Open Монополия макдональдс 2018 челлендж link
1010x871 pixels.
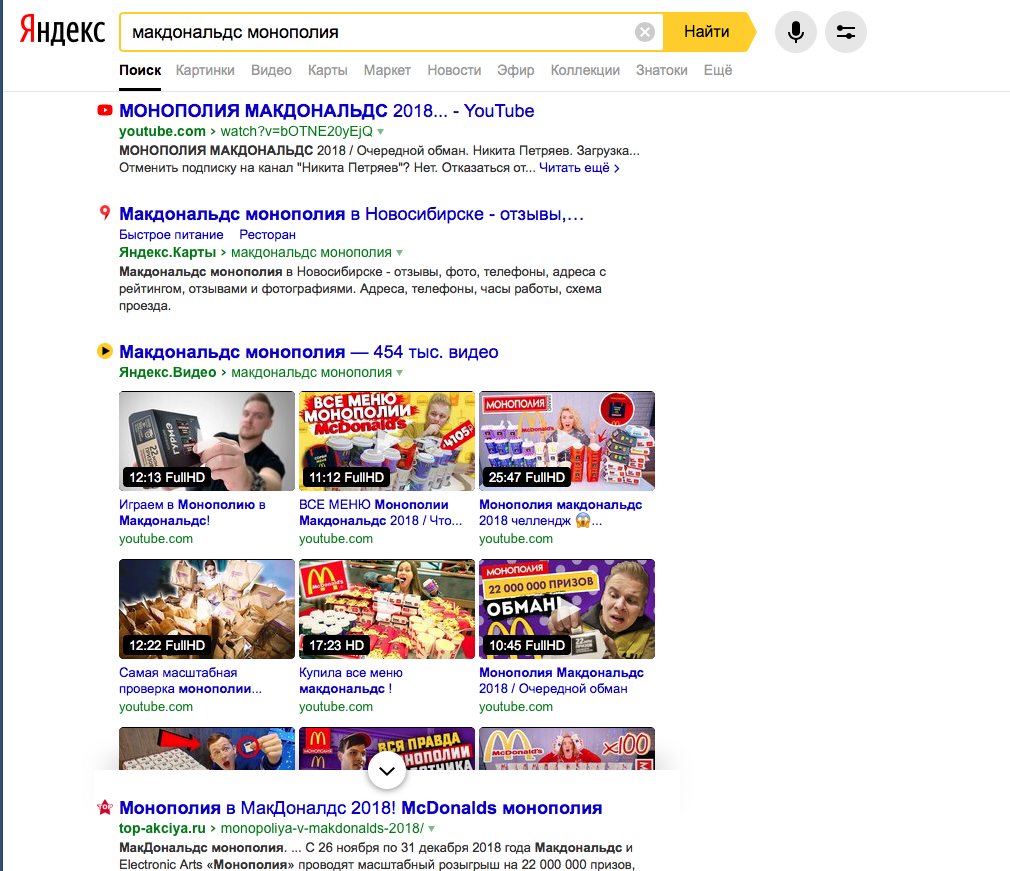click(560, 512)
